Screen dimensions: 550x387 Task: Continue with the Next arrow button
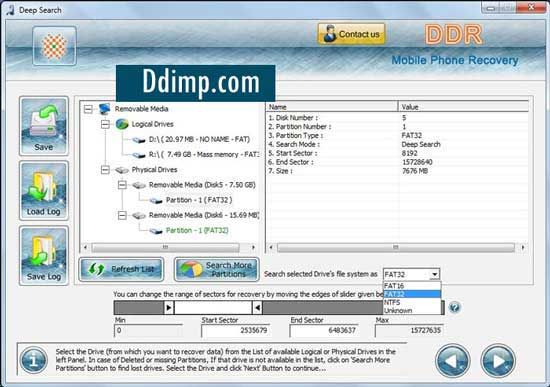(498, 360)
